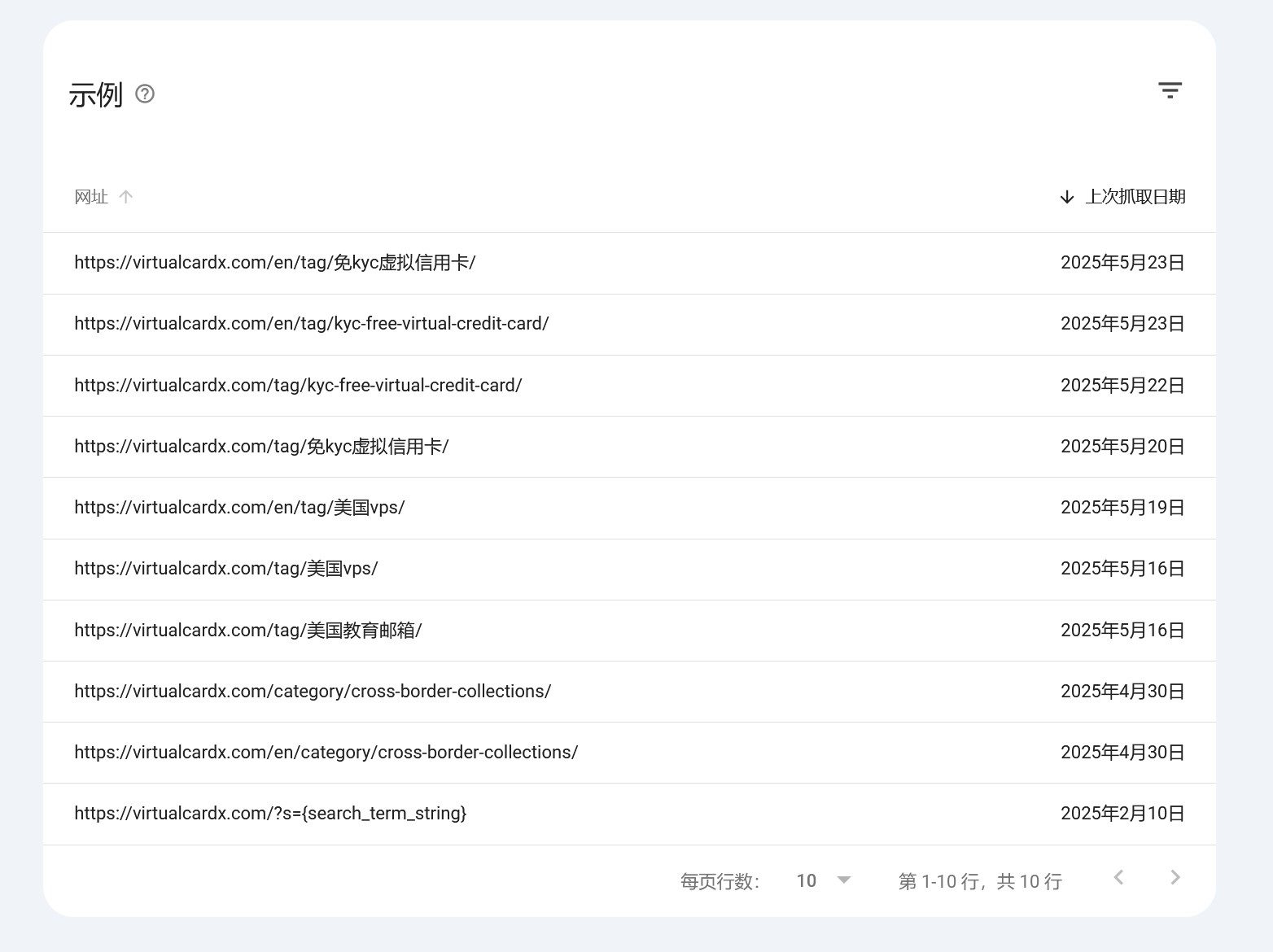Viewport: 1273px width, 952px height.
Task: Click the 2025年2月10日 crawl date cell
Action: [1122, 814]
